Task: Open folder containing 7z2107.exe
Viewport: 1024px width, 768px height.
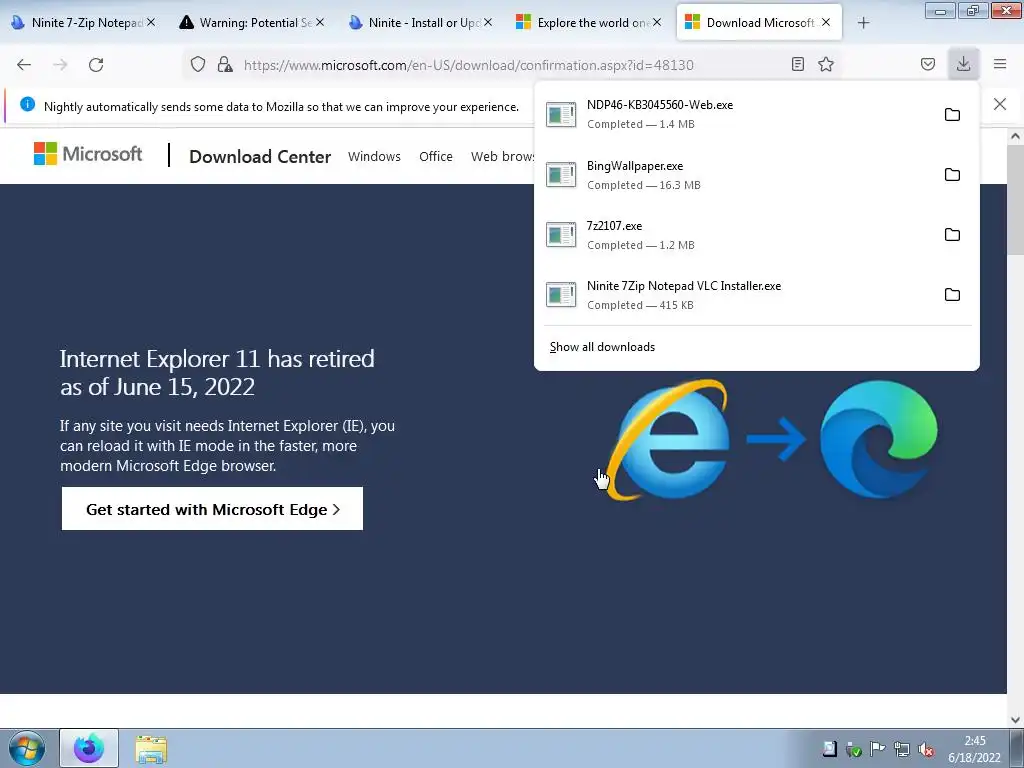Action: click(952, 234)
